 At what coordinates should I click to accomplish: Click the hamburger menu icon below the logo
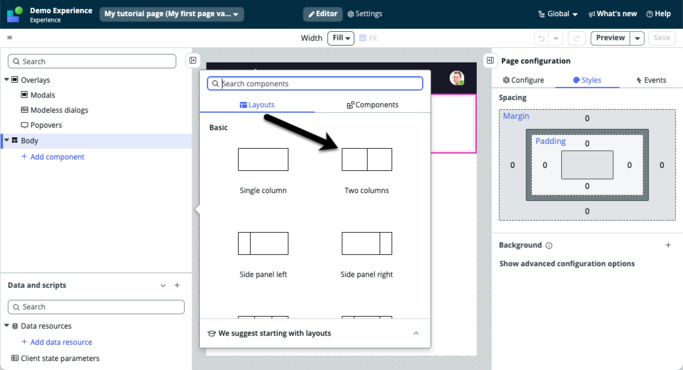point(10,37)
